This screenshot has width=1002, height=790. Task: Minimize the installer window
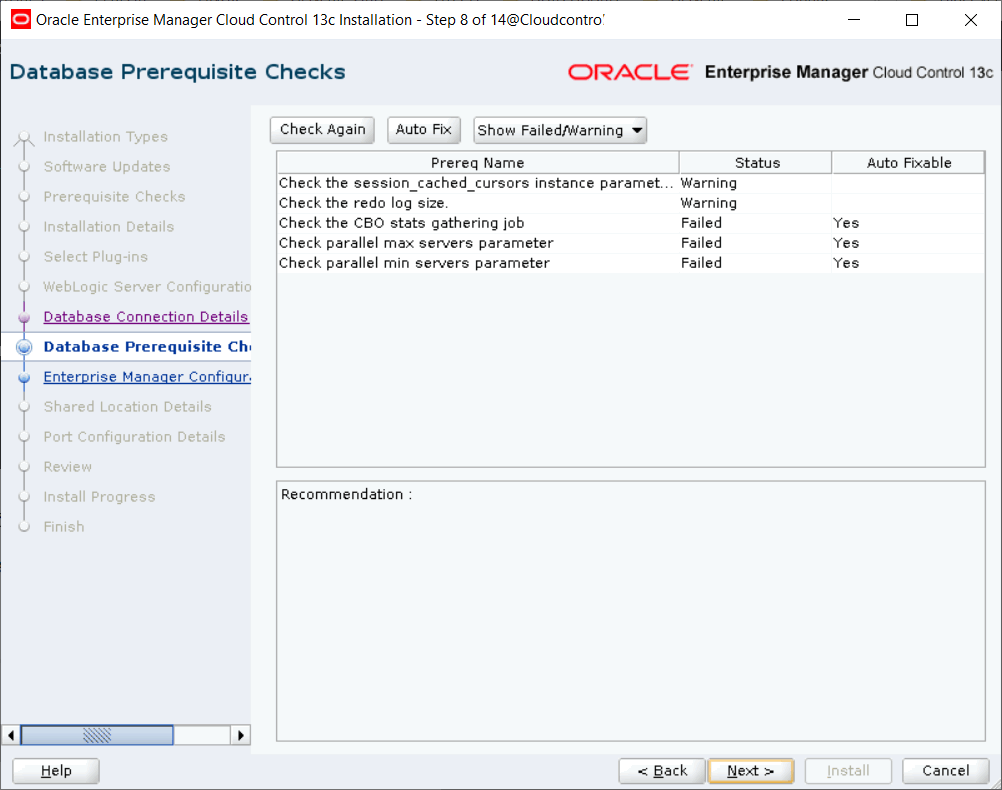click(854, 20)
